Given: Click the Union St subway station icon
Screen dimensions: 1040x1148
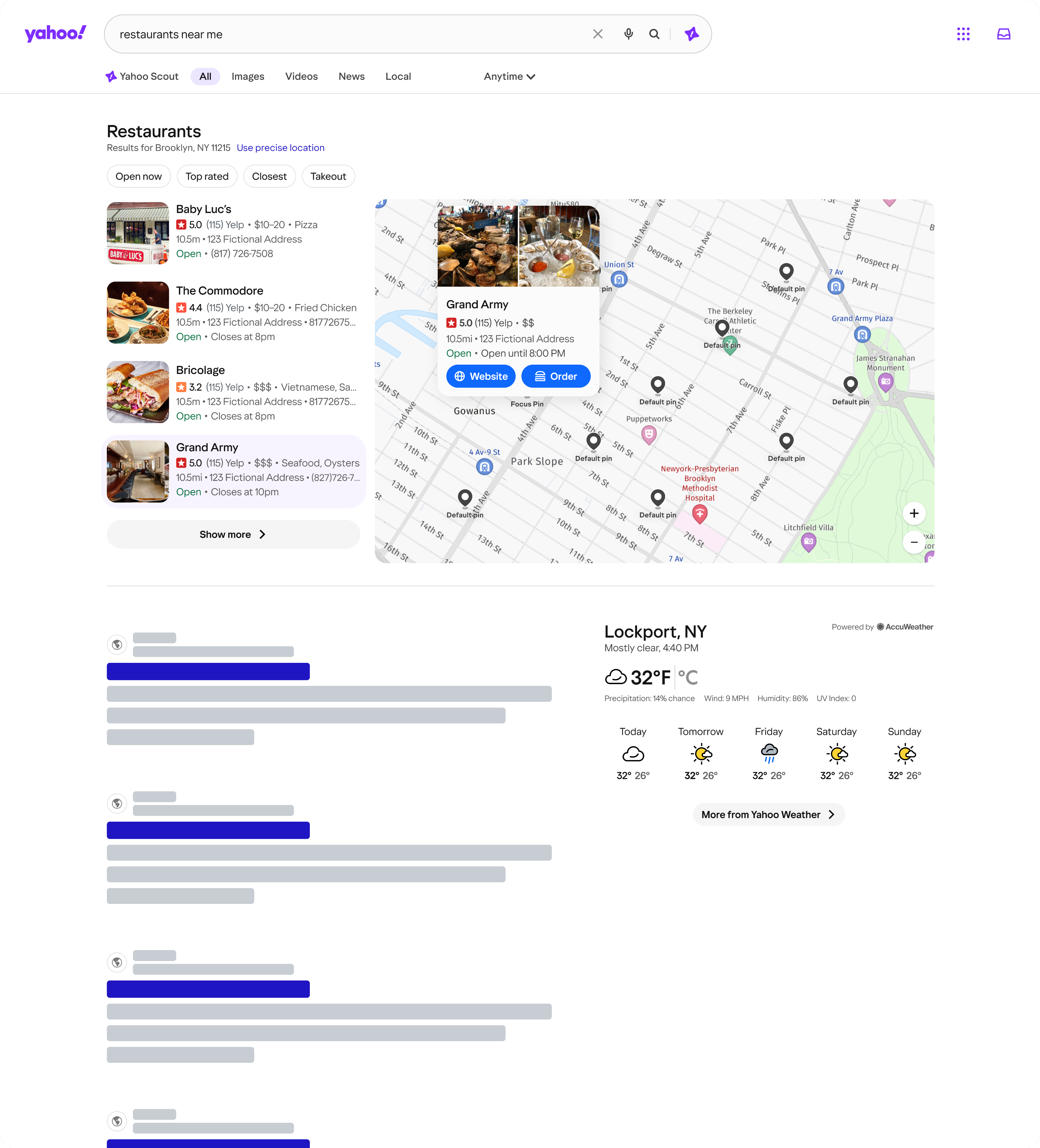Looking at the screenshot, I should (x=619, y=279).
